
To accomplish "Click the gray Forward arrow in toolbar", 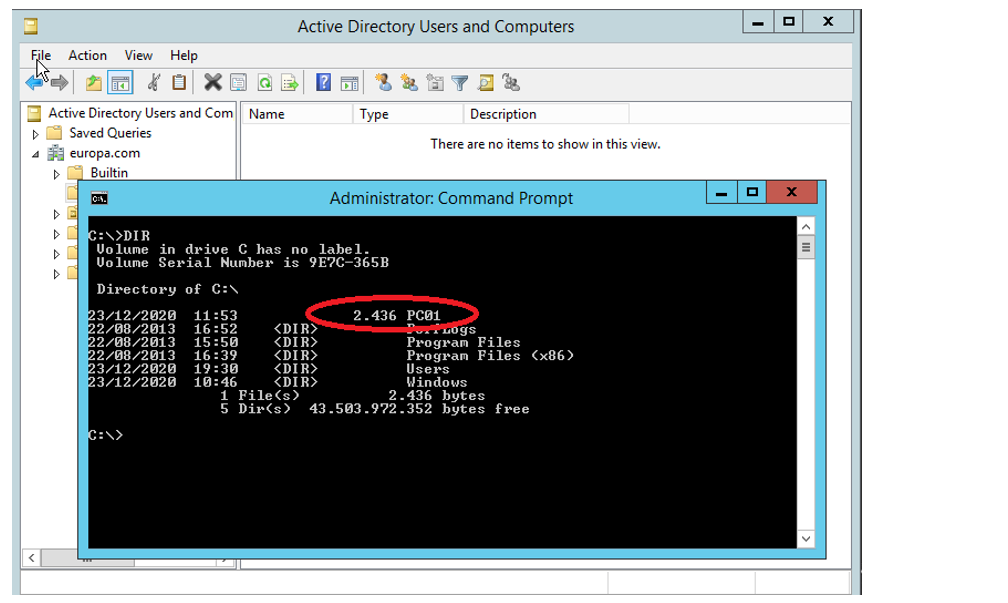I will [59, 83].
